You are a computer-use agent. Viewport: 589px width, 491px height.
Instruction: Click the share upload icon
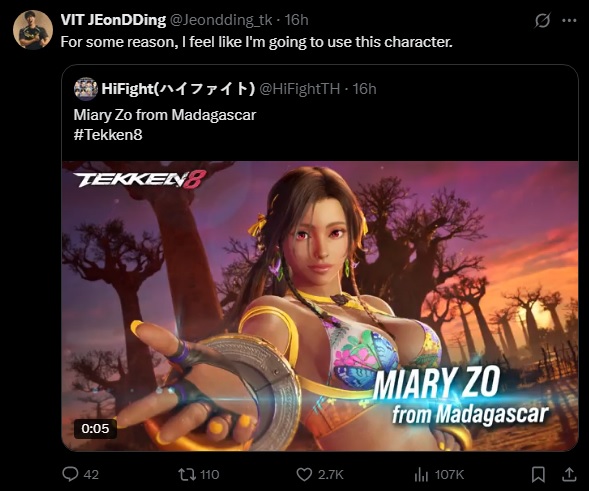(569, 474)
